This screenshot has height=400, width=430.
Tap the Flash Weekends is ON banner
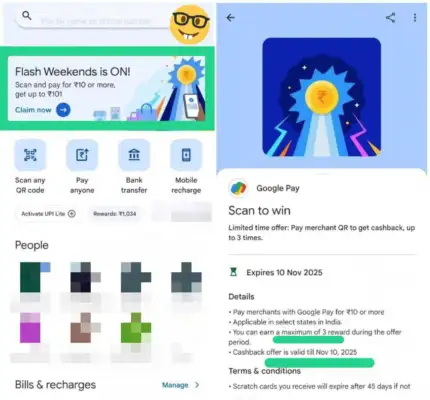point(106,89)
